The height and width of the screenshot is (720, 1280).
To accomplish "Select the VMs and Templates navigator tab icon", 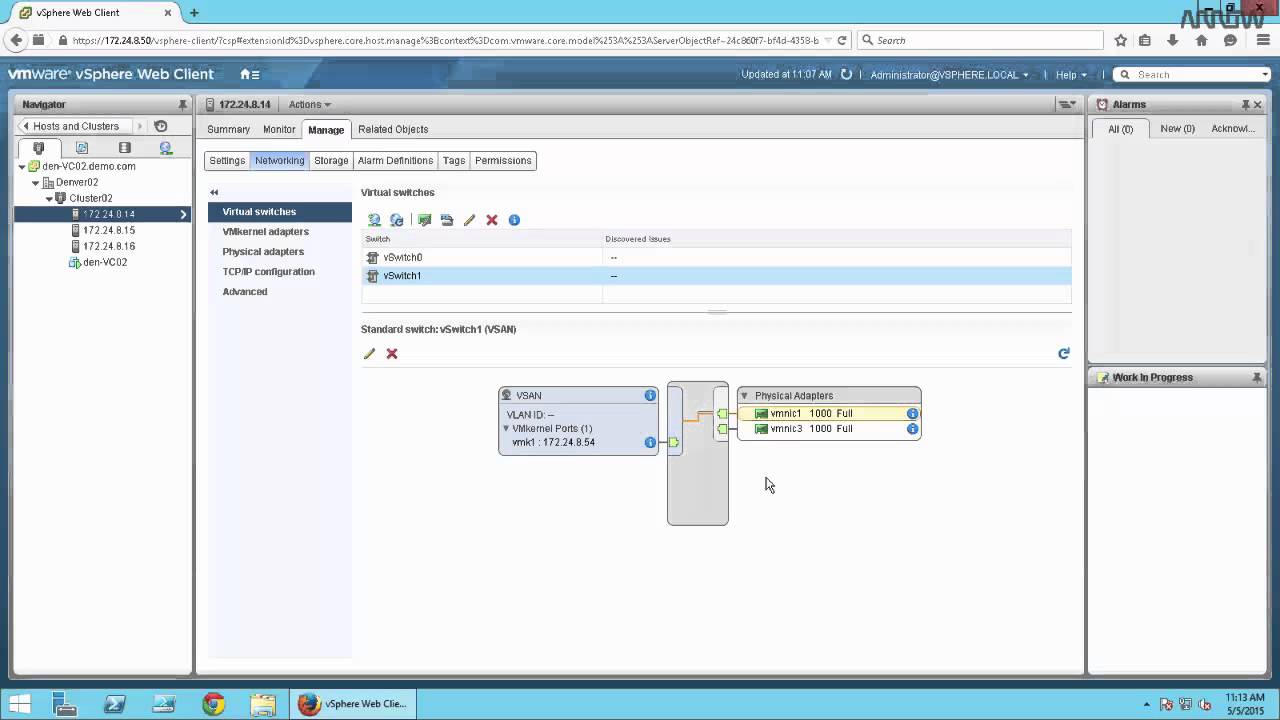I will tap(82, 148).
